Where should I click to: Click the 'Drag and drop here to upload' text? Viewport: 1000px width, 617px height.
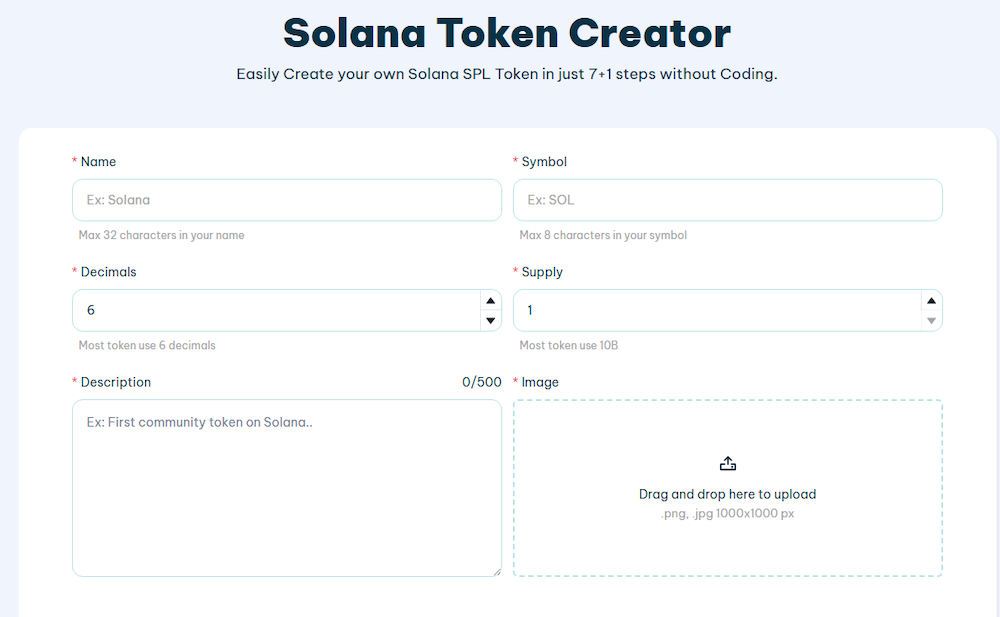point(727,493)
